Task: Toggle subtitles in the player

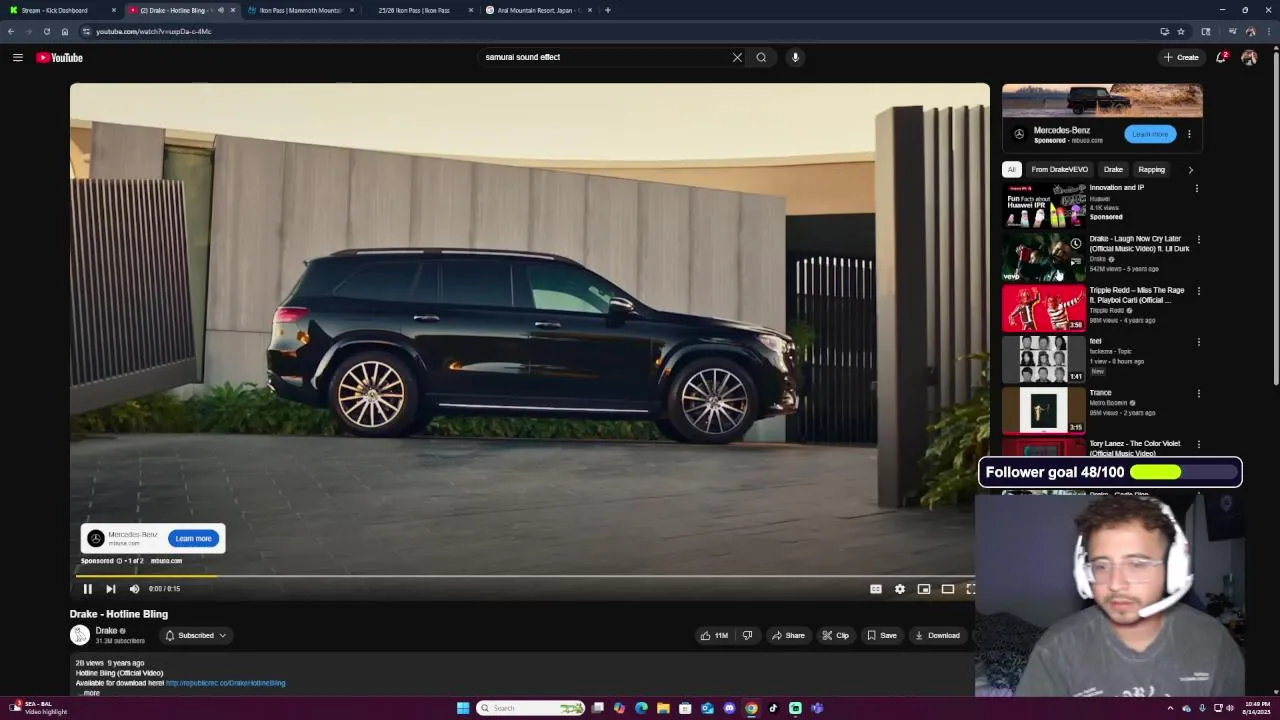Action: [x=876, y=589]
